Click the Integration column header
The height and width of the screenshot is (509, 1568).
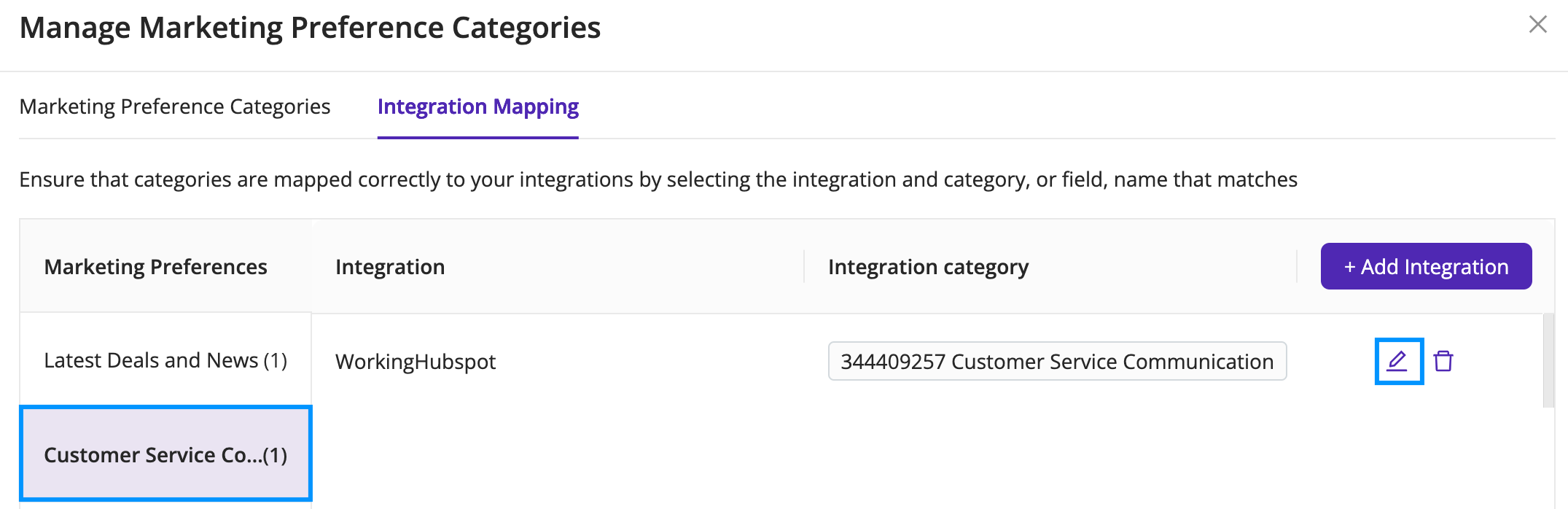390,267
